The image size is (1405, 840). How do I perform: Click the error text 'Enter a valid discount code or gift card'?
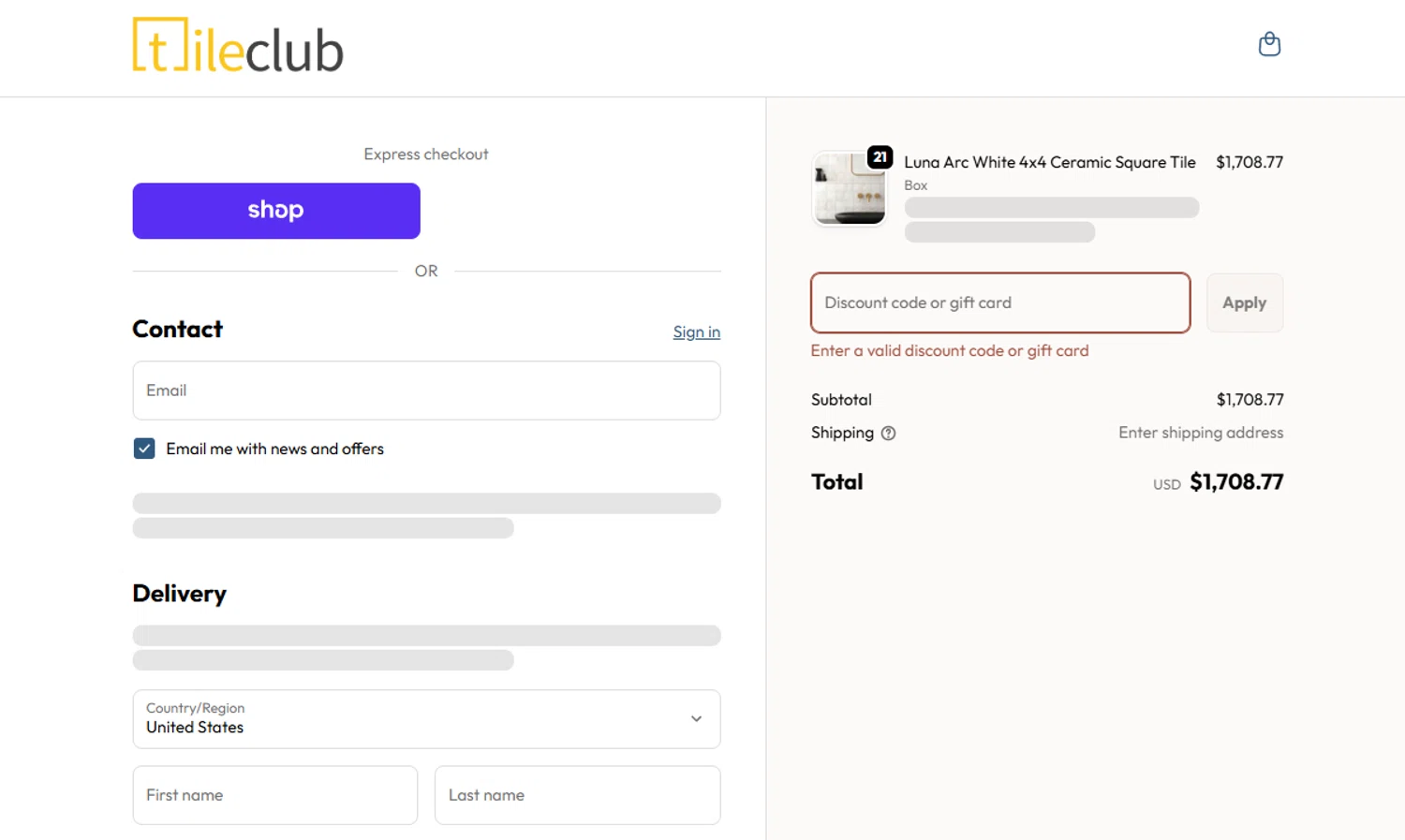pyautogui.click(x=950, y=350)
